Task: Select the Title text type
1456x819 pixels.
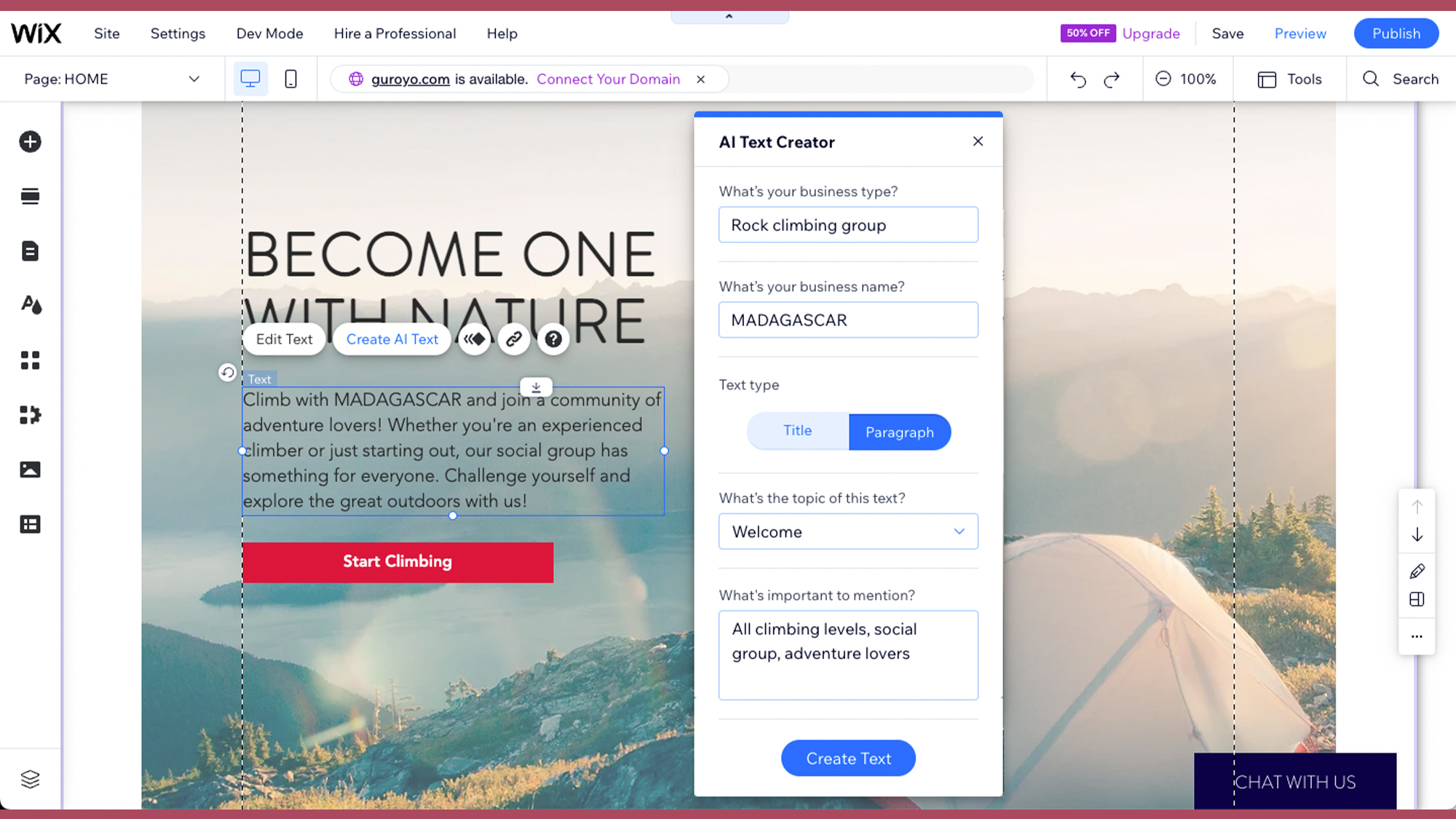Action: (x=797, y=430)
